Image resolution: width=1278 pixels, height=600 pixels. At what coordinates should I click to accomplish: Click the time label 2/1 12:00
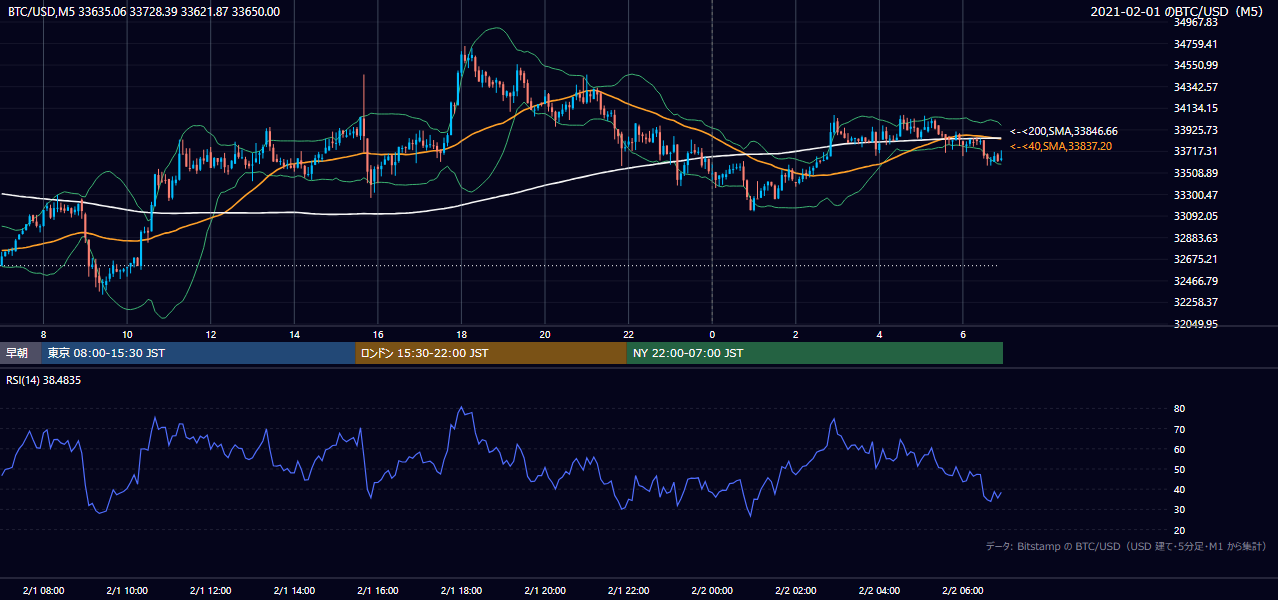[211, 590]
